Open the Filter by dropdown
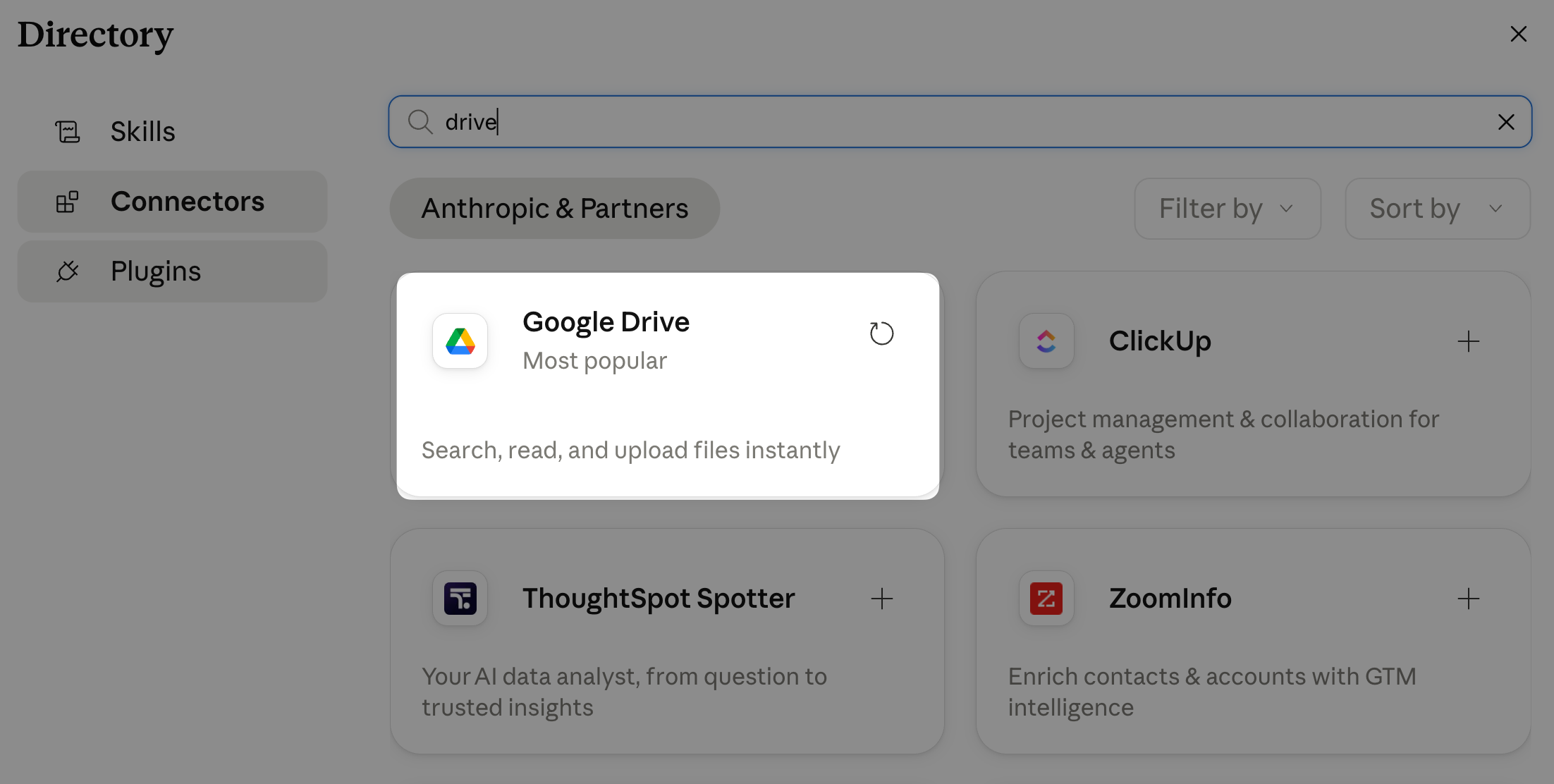Screen dimensions: 1554x784 point(1228,209)
